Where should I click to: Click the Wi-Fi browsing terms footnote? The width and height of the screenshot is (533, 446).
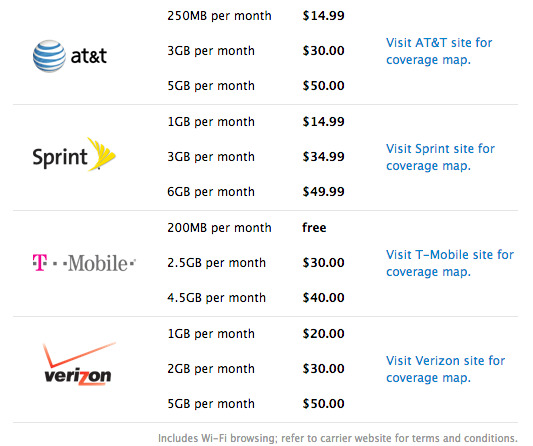pyautogui.click(x=338, y=438)
